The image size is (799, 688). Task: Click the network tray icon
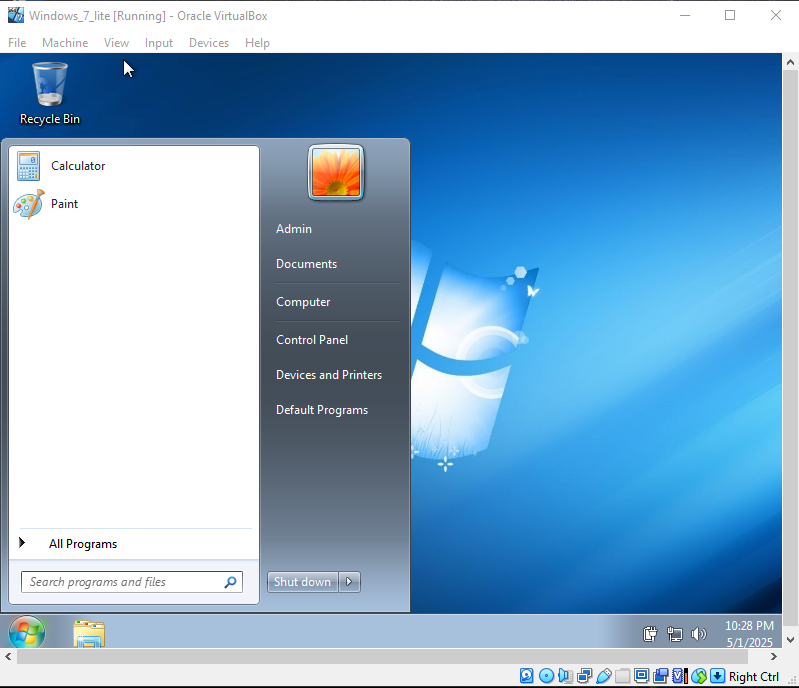click(675, 633)
